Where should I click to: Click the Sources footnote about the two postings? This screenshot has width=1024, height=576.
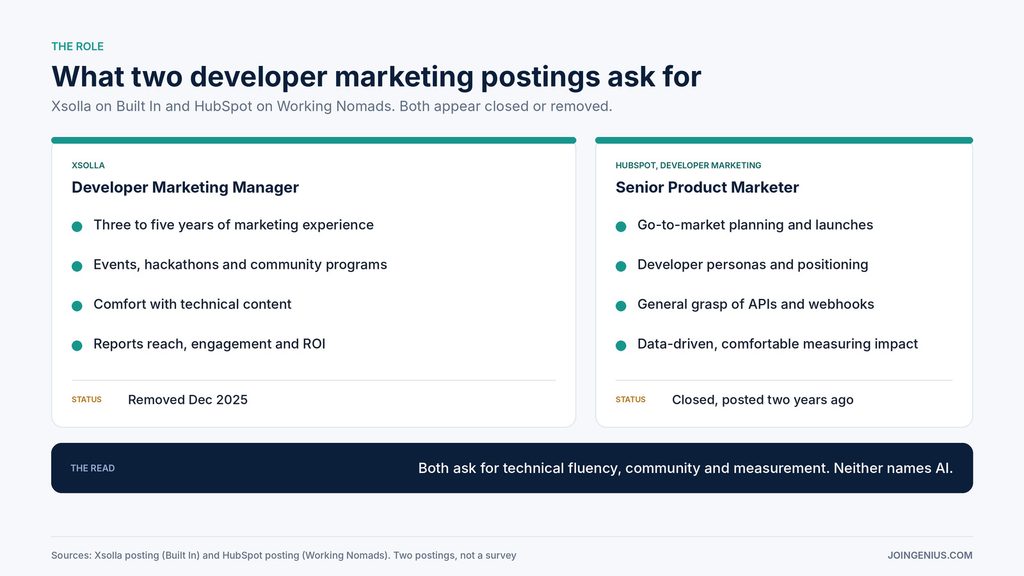283,555
